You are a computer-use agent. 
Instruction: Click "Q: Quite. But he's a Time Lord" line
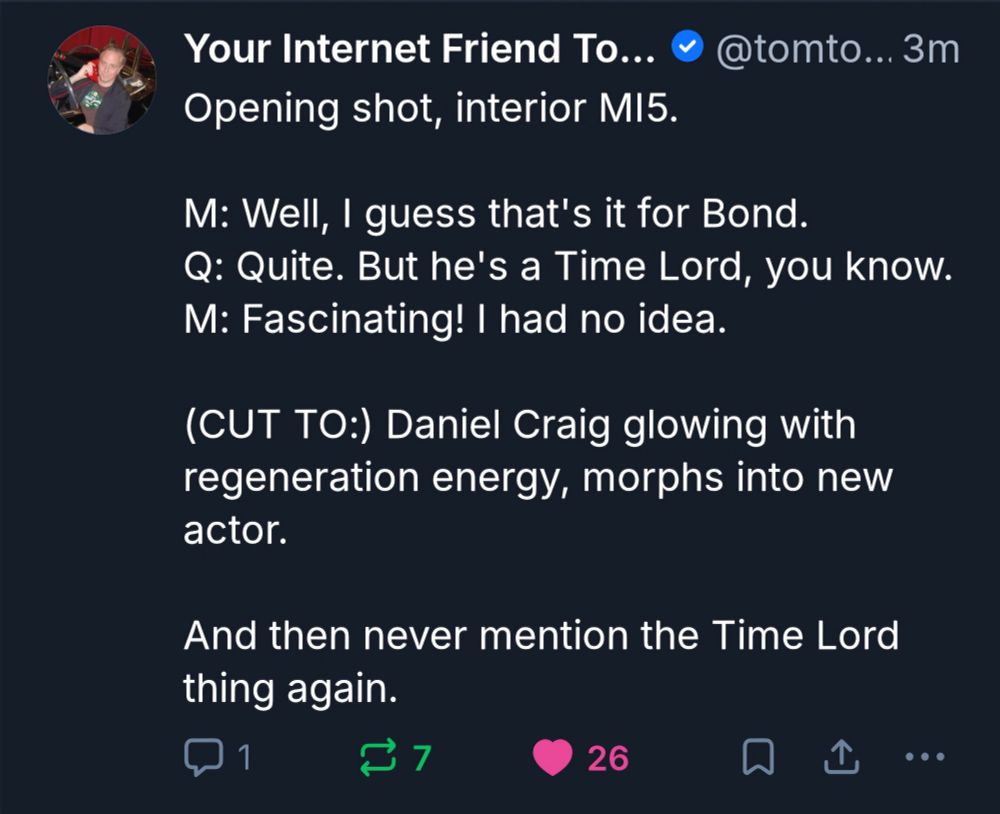[x=566, y=265]
